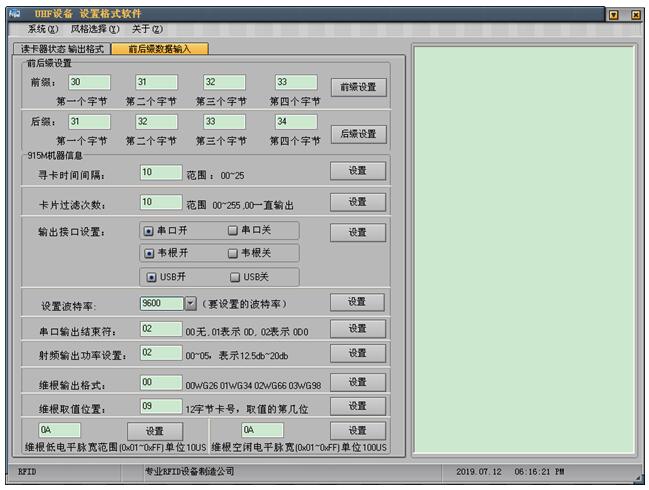Viewport: 649px width, 490px height.
Task: Click the 卡片过滤次数 input field
Action: click(160, 202)
